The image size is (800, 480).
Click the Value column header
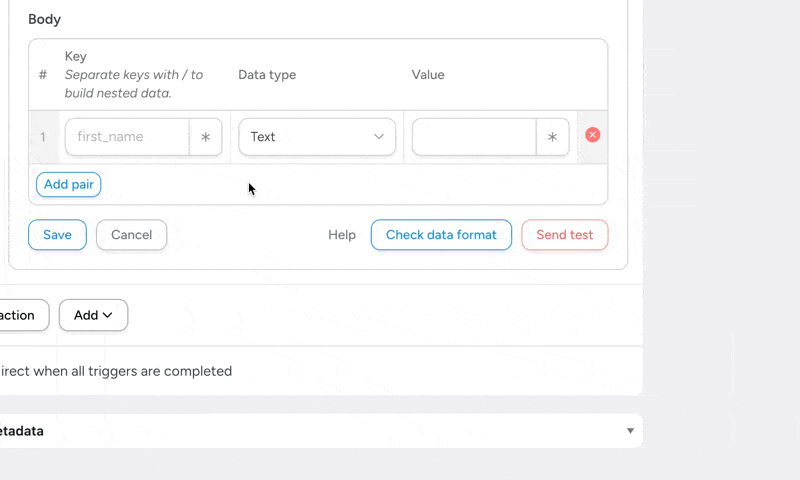coord(428,75)
